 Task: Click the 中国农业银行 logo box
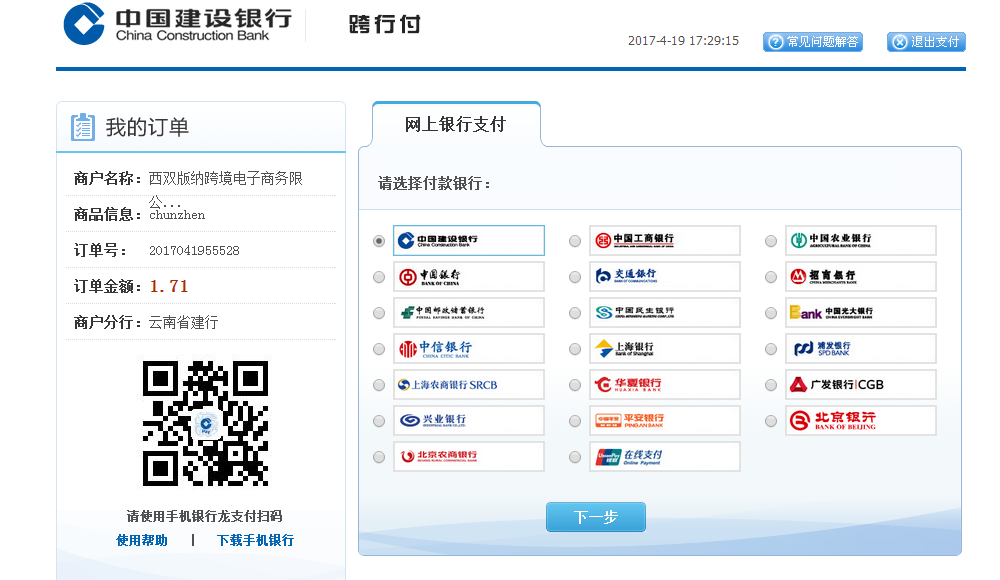point(860,241)
